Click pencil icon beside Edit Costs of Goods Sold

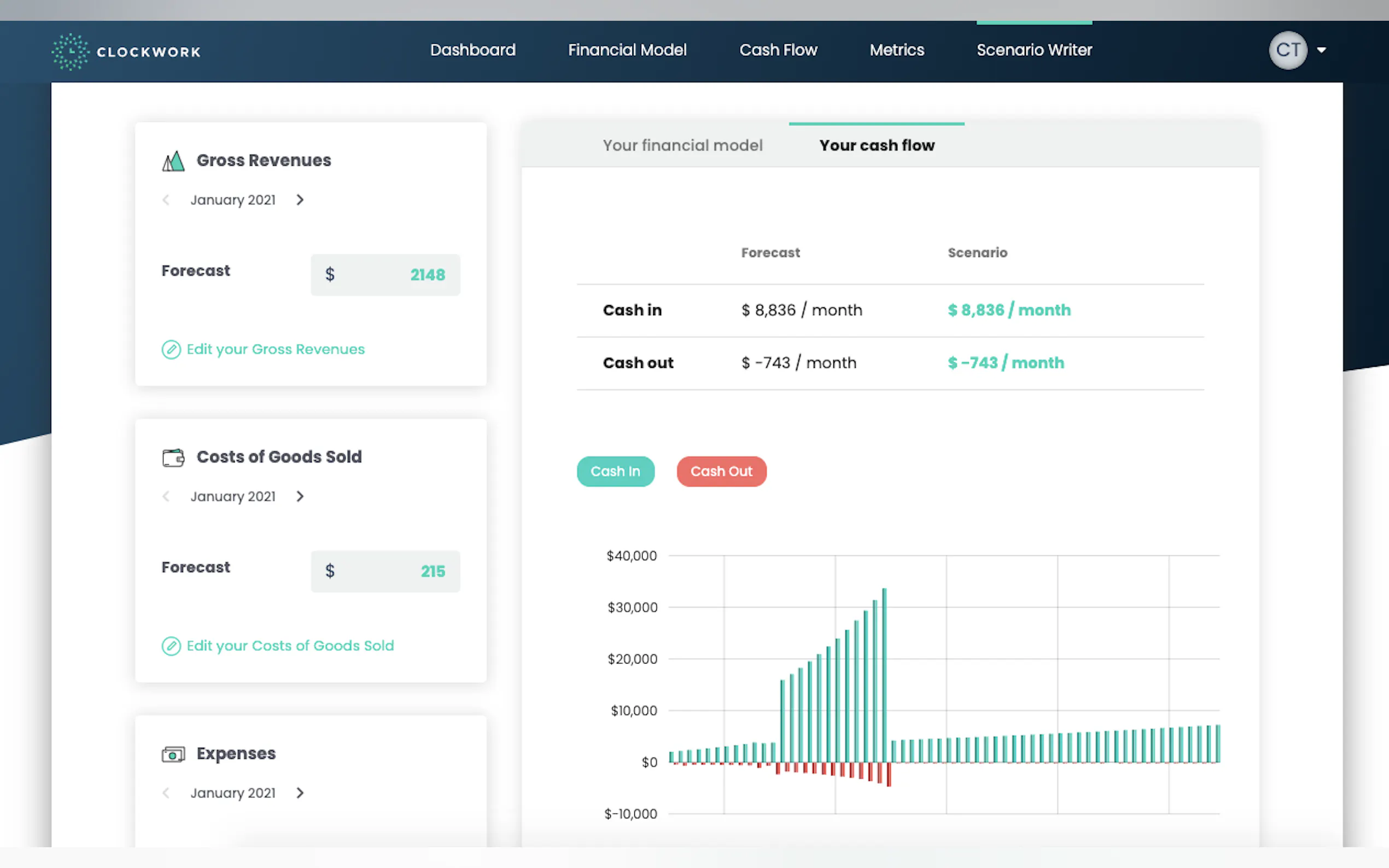click(171, 646)
